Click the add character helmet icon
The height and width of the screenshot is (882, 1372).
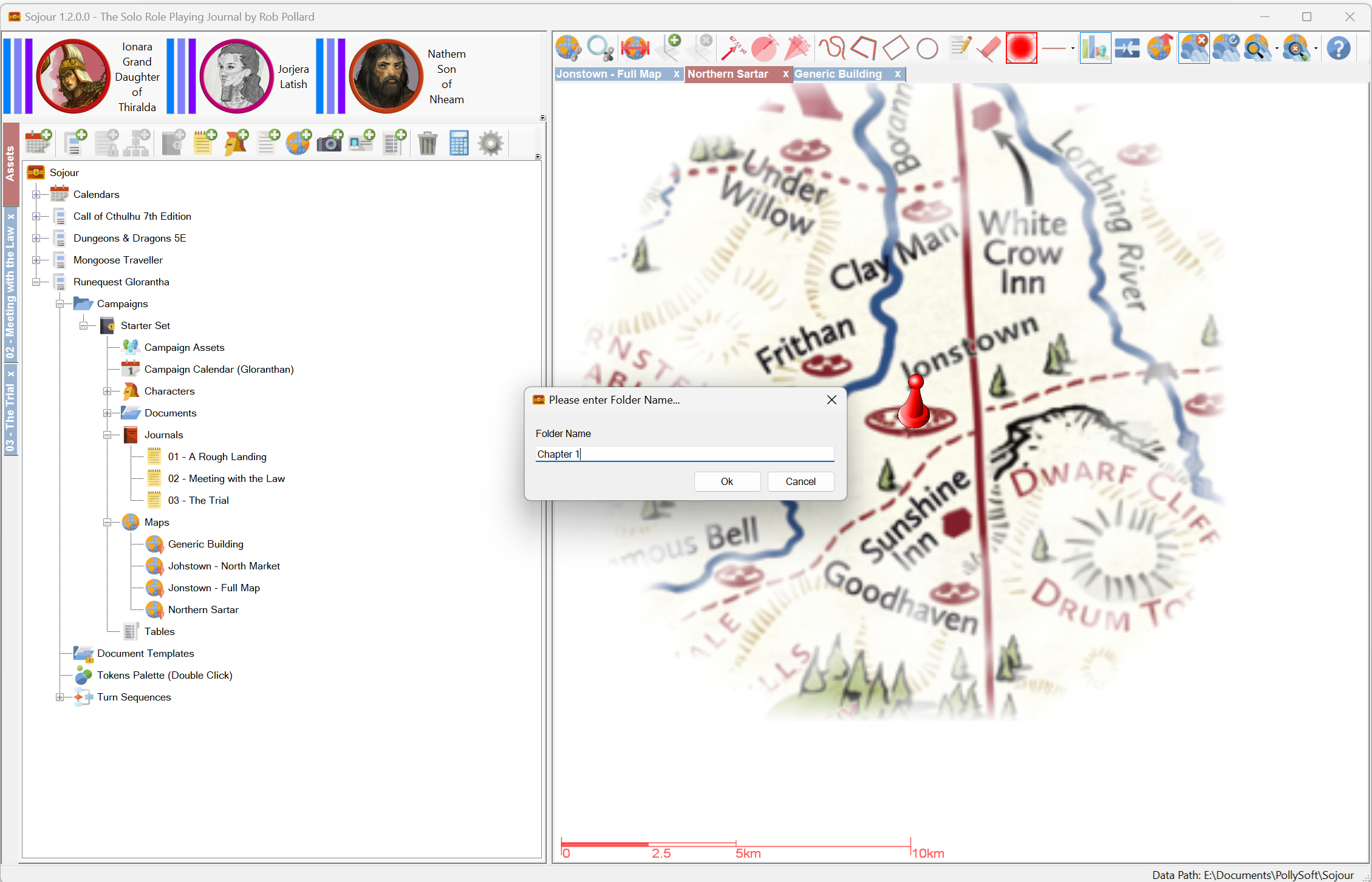(236, 143)
